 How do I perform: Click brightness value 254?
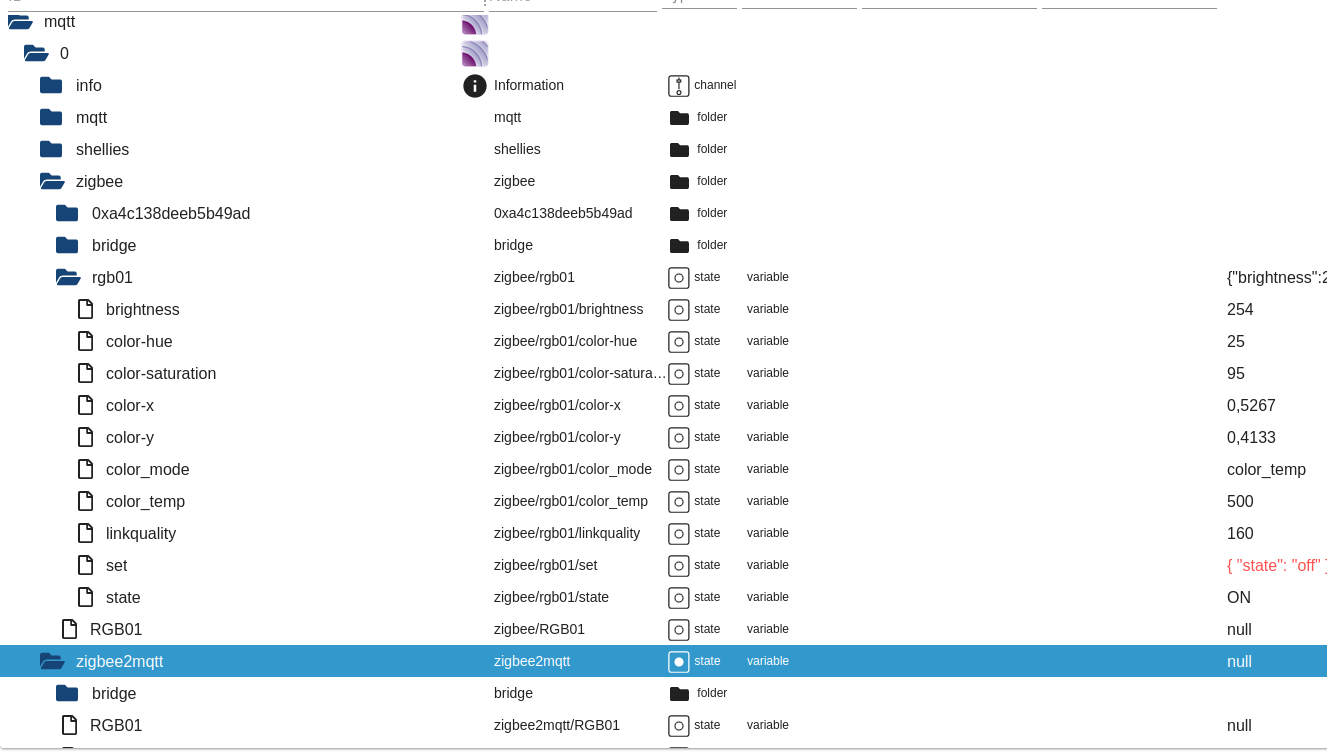pos(1240,309)
